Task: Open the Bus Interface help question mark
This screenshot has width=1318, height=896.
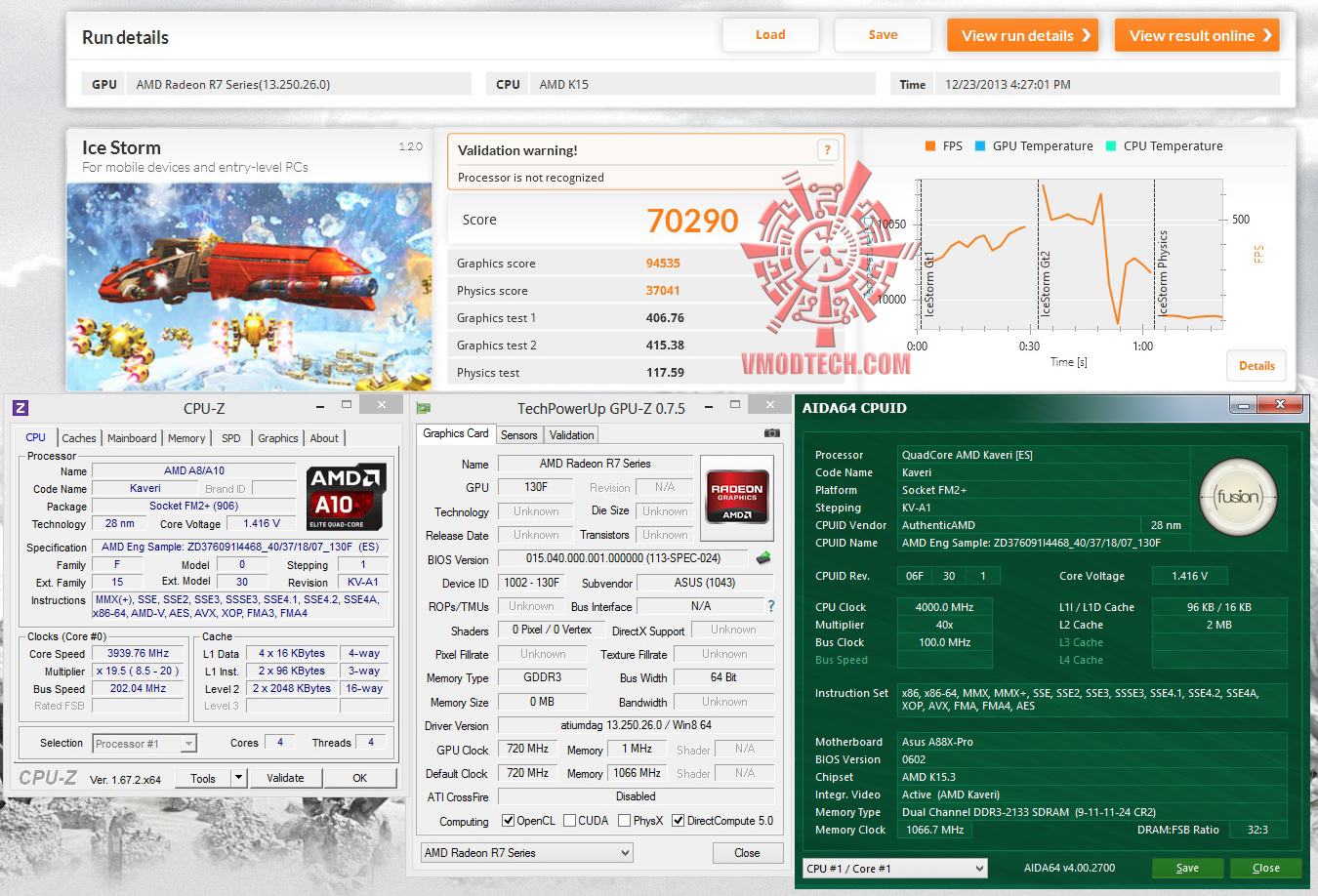Action: pos(771,606)
